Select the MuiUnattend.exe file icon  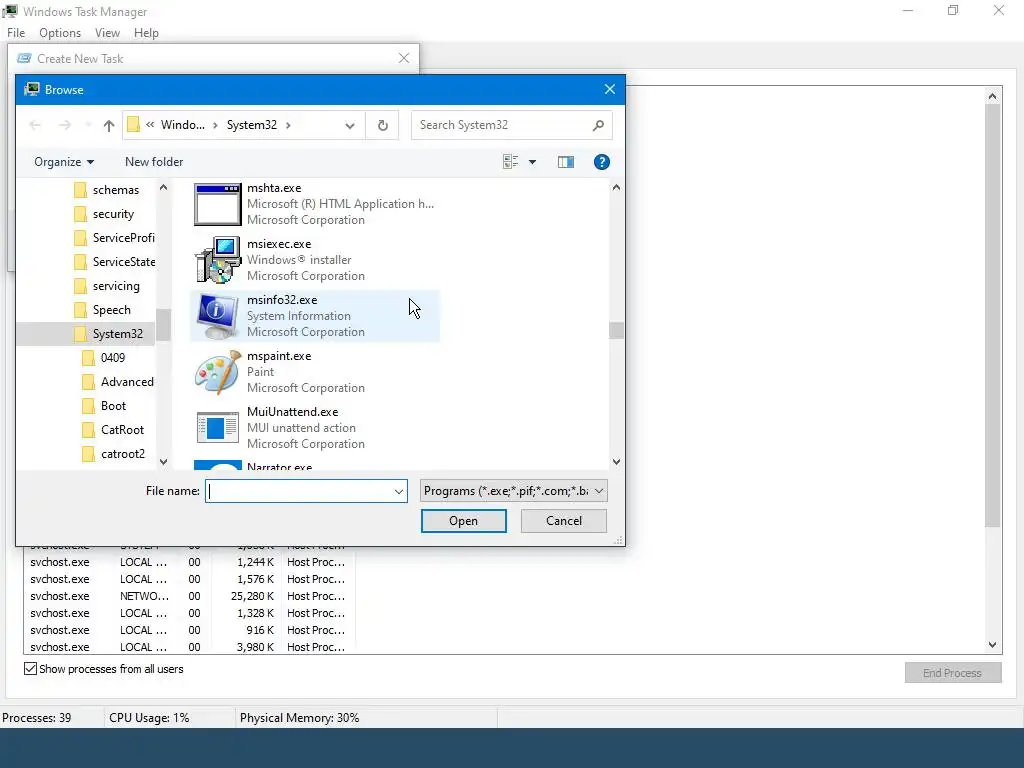pos(217,428)
